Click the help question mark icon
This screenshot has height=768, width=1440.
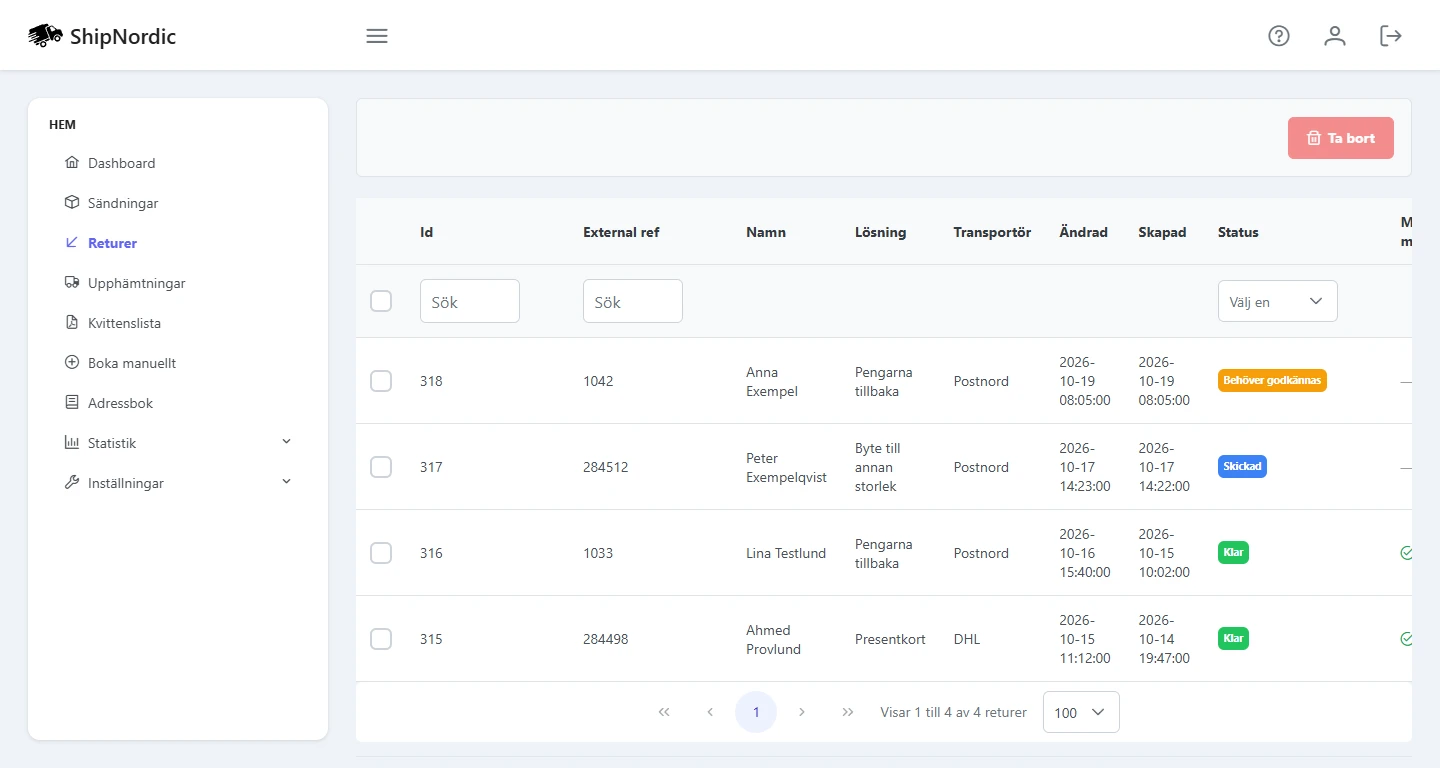[1279, 36]
